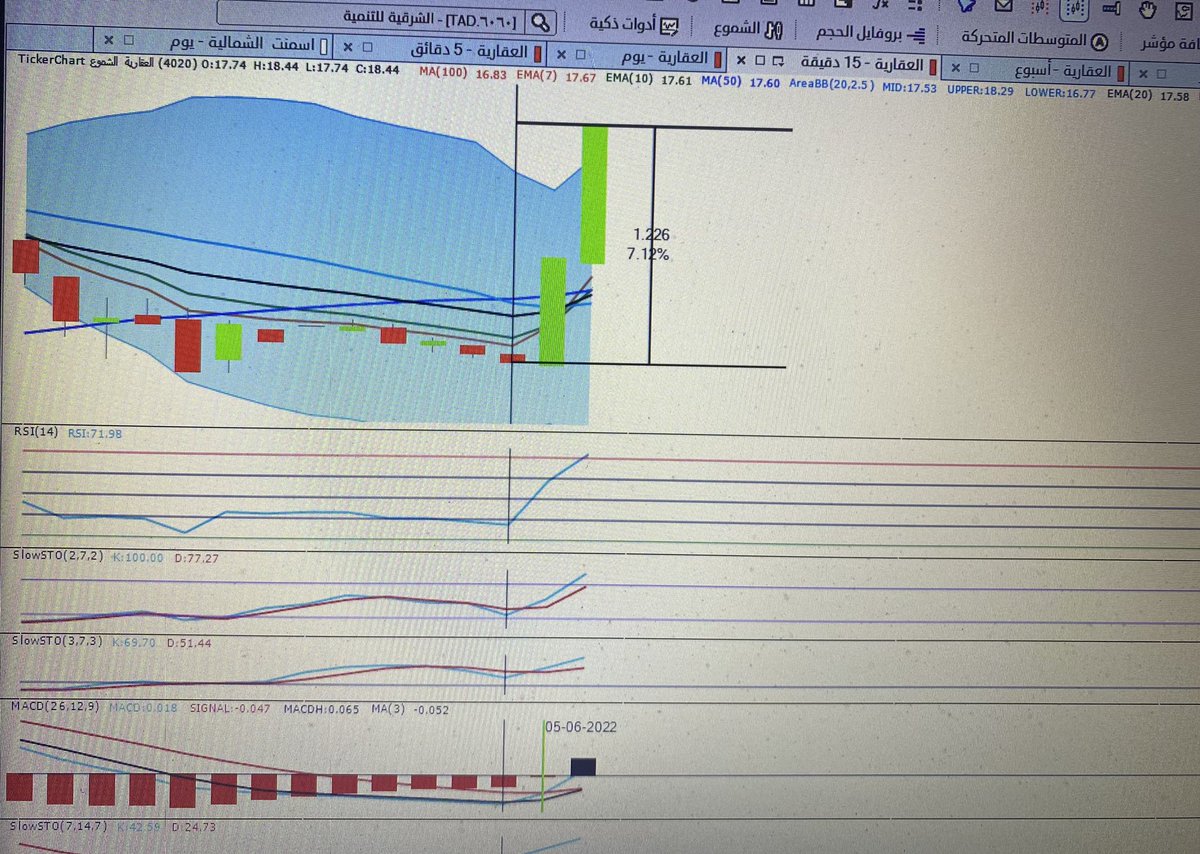Select the hand pan tool
The height and width of the screenshot is (854, 1200).
pos(1149,9)
